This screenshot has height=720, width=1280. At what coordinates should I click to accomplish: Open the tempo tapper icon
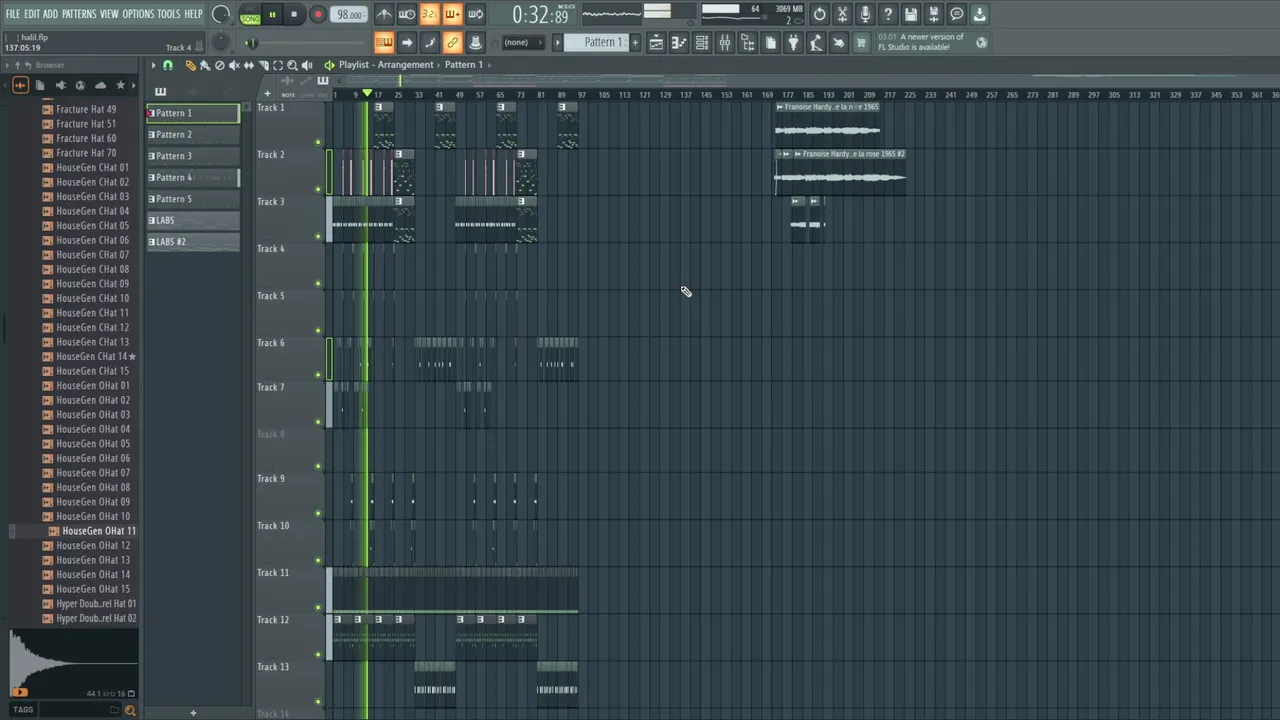(816, 42)
